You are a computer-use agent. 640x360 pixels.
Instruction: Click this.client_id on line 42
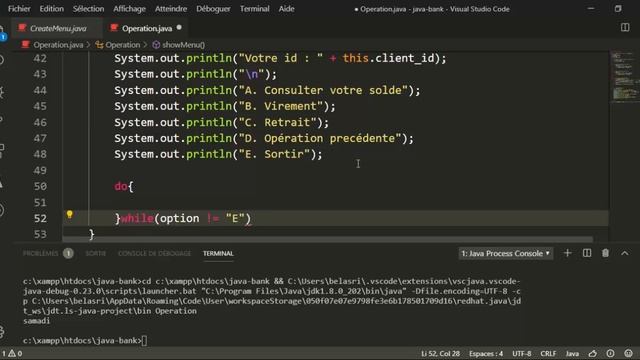(x=388, y=58)
